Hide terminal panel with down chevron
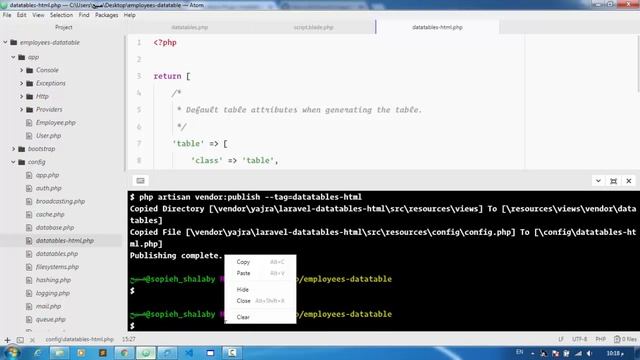The image size is (640, 360). (x=598, y=181)
